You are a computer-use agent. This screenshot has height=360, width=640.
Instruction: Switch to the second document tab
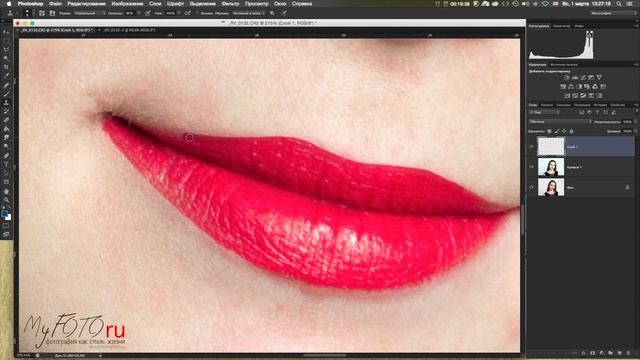(x=129, y=30)
